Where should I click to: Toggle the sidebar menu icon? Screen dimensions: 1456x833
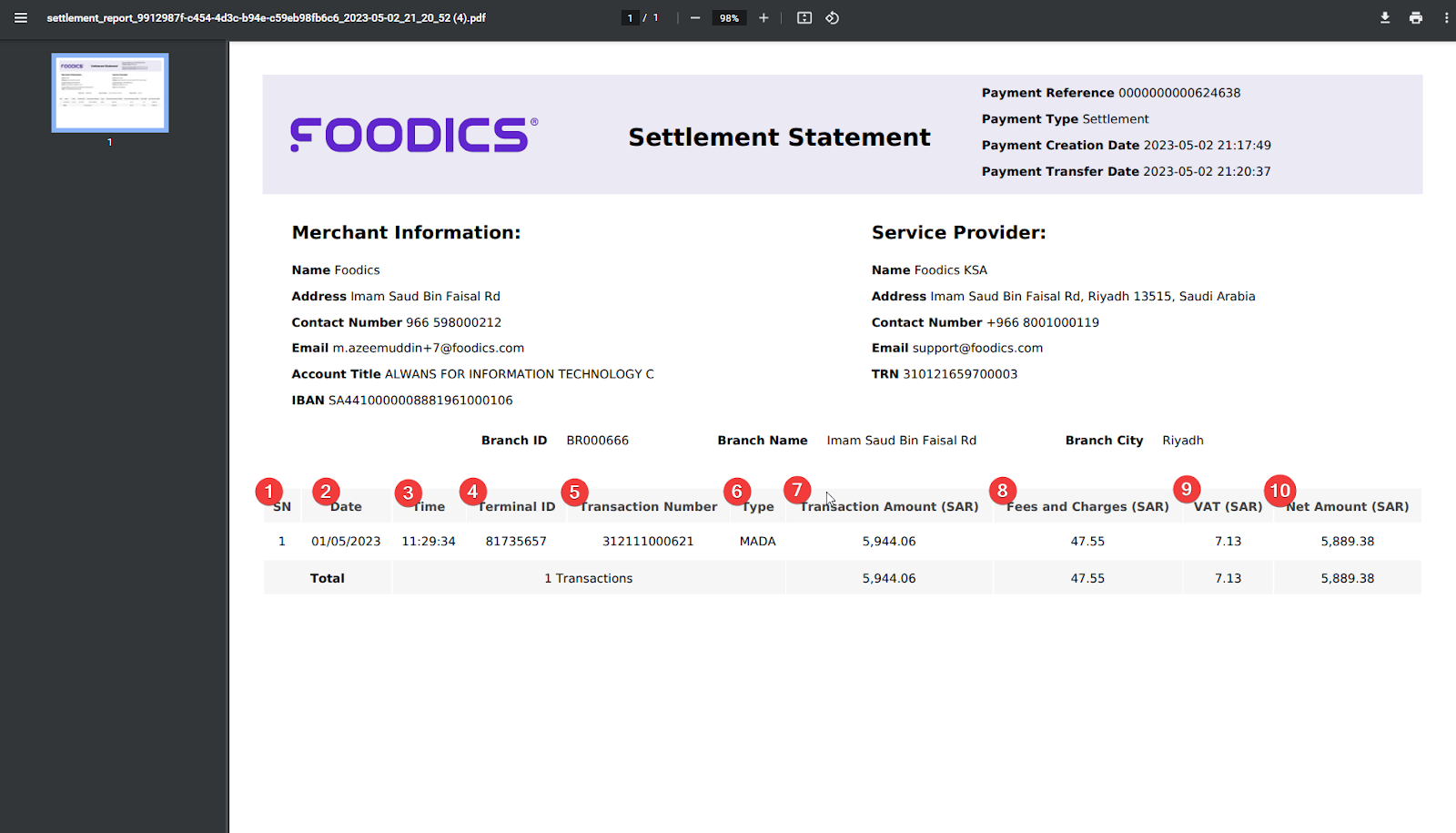click(x=21, y=17)
